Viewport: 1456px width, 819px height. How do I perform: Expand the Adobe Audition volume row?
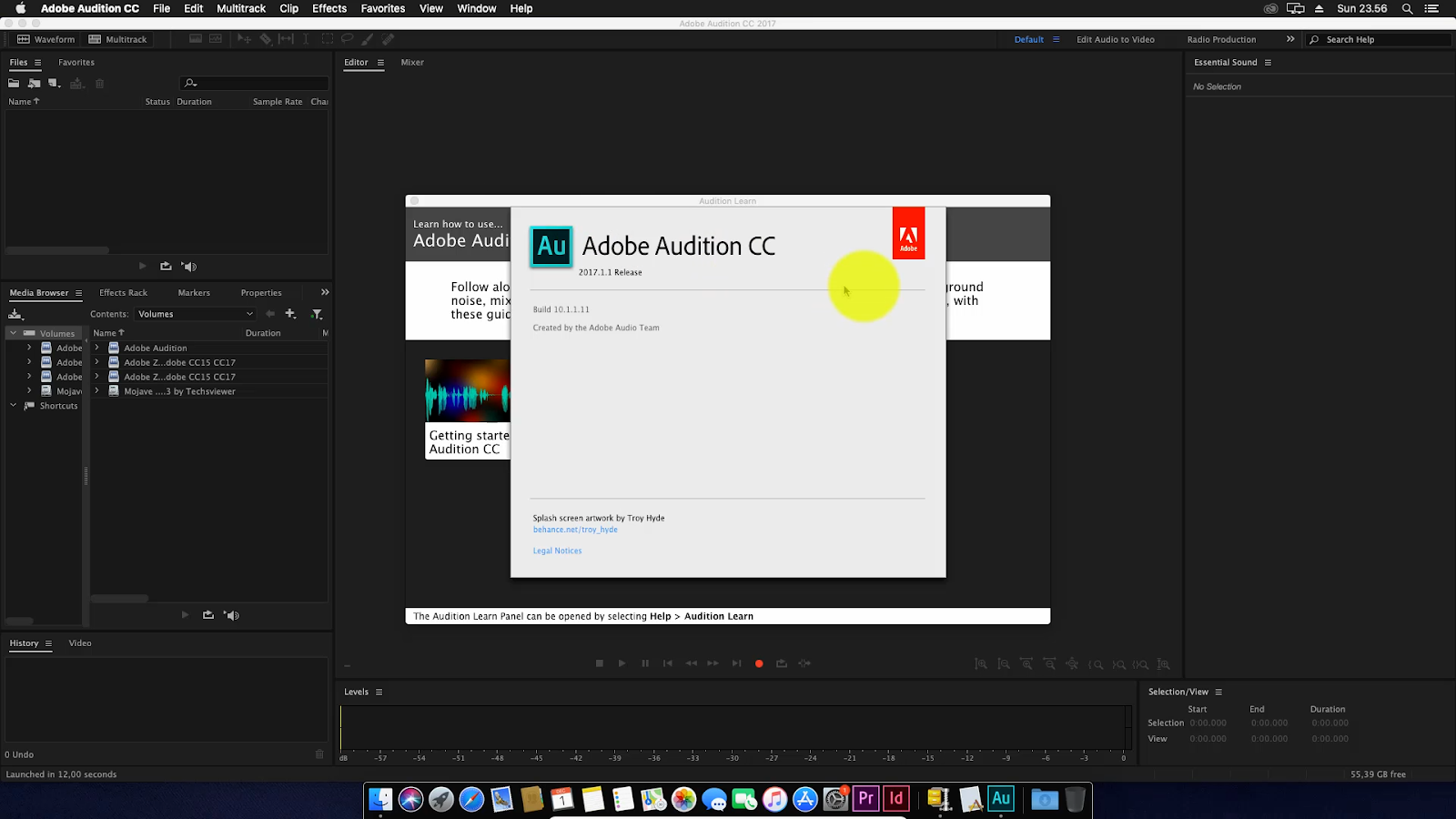coord(96,348)
